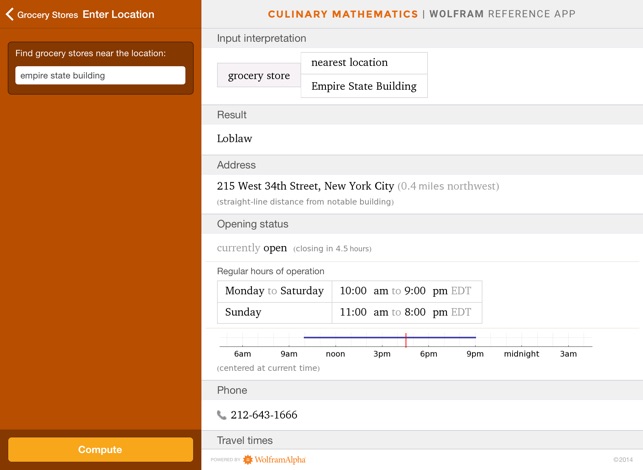Tap the '6pm' label on timeline axis
Image resolution: width=643 pixels, height=470 pixels.
click(x=429, y=354)
